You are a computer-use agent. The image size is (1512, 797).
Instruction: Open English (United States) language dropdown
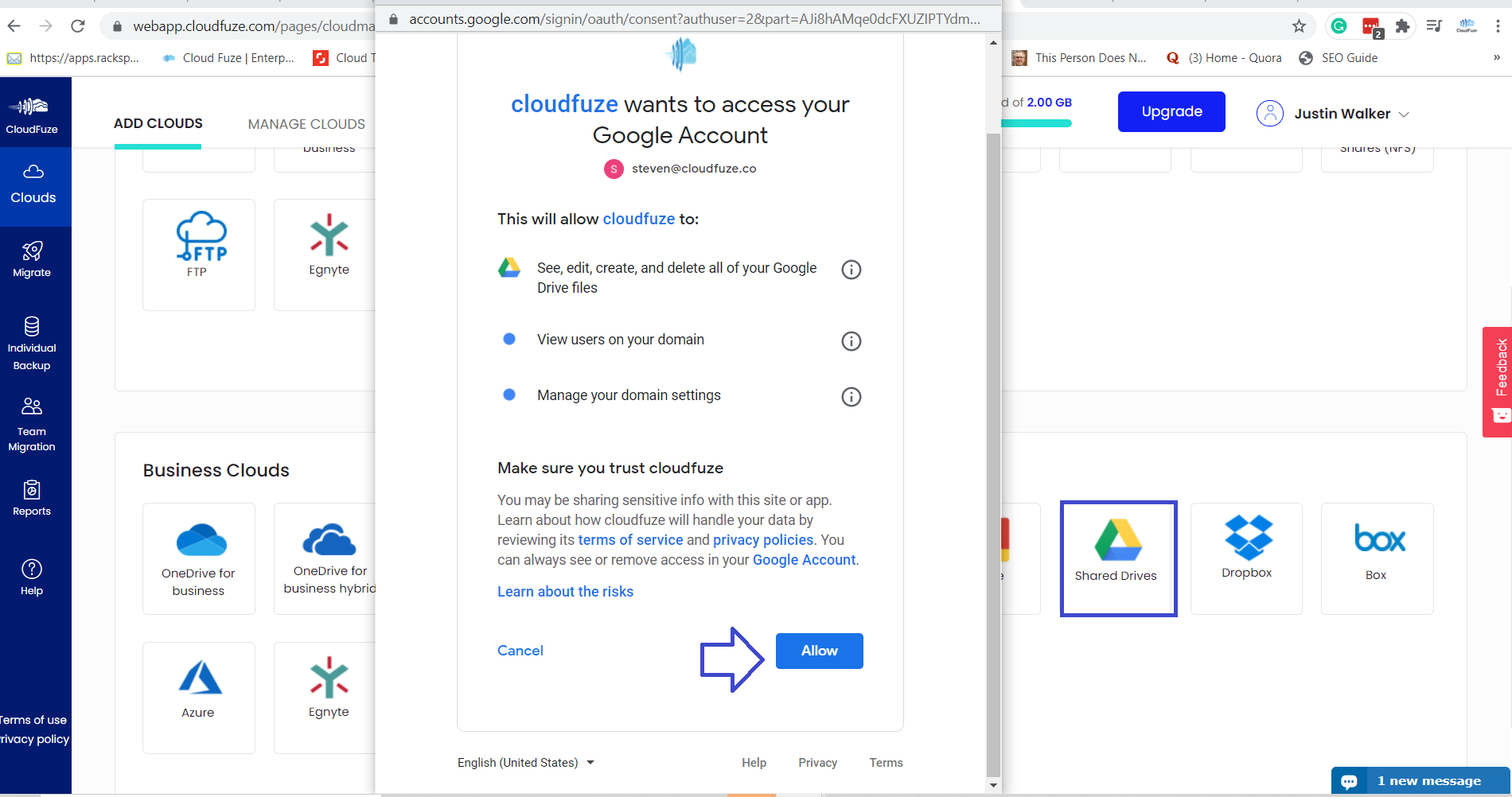point(526,763)
